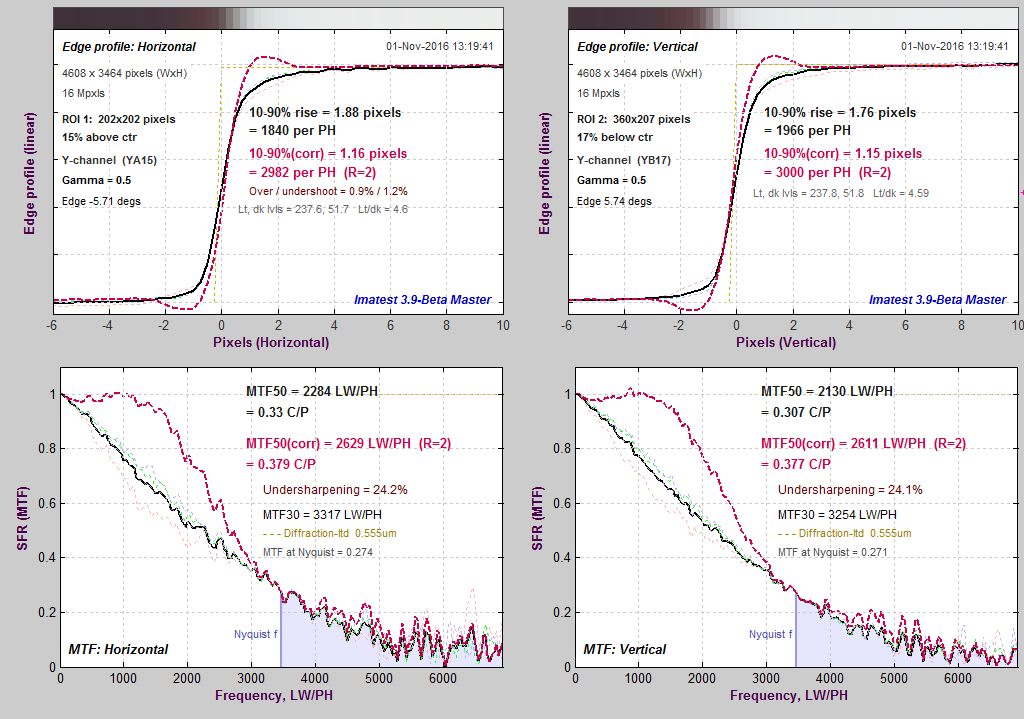Click 'Frequency, LW/PH' label under Horizontal MTF
Screen dimensions: 1024x719
point(274,695)
